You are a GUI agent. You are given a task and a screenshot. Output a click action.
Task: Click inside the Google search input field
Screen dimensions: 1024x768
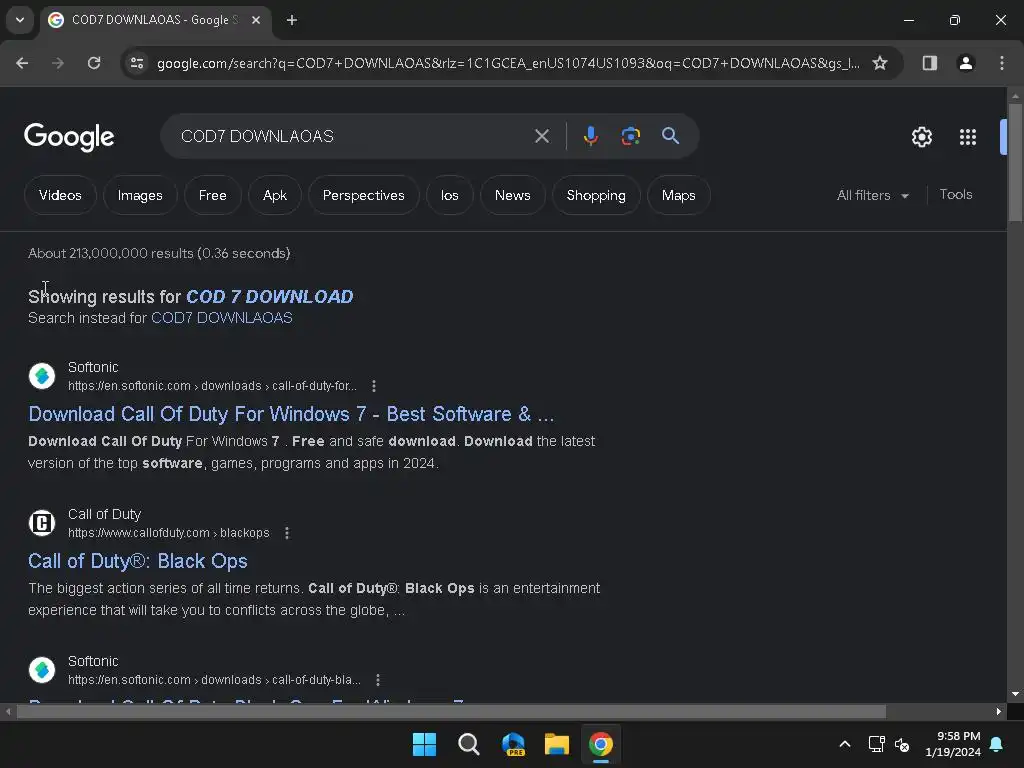coord(353,136)
